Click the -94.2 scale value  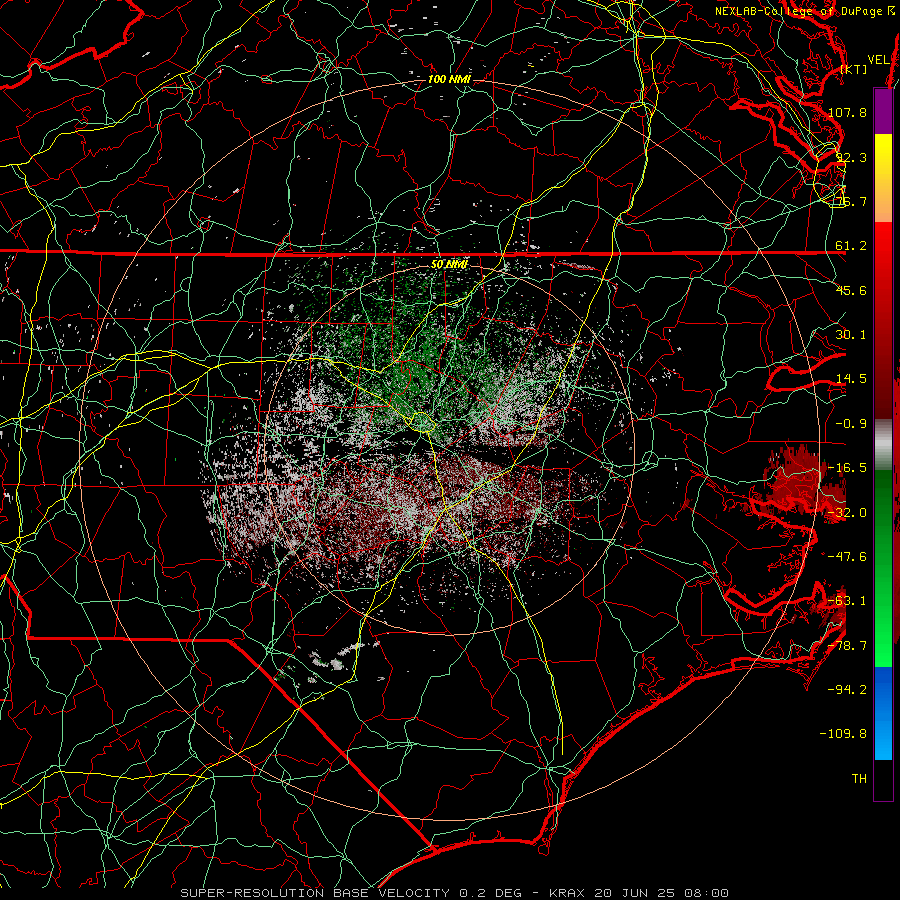click(x=847, y=690)
